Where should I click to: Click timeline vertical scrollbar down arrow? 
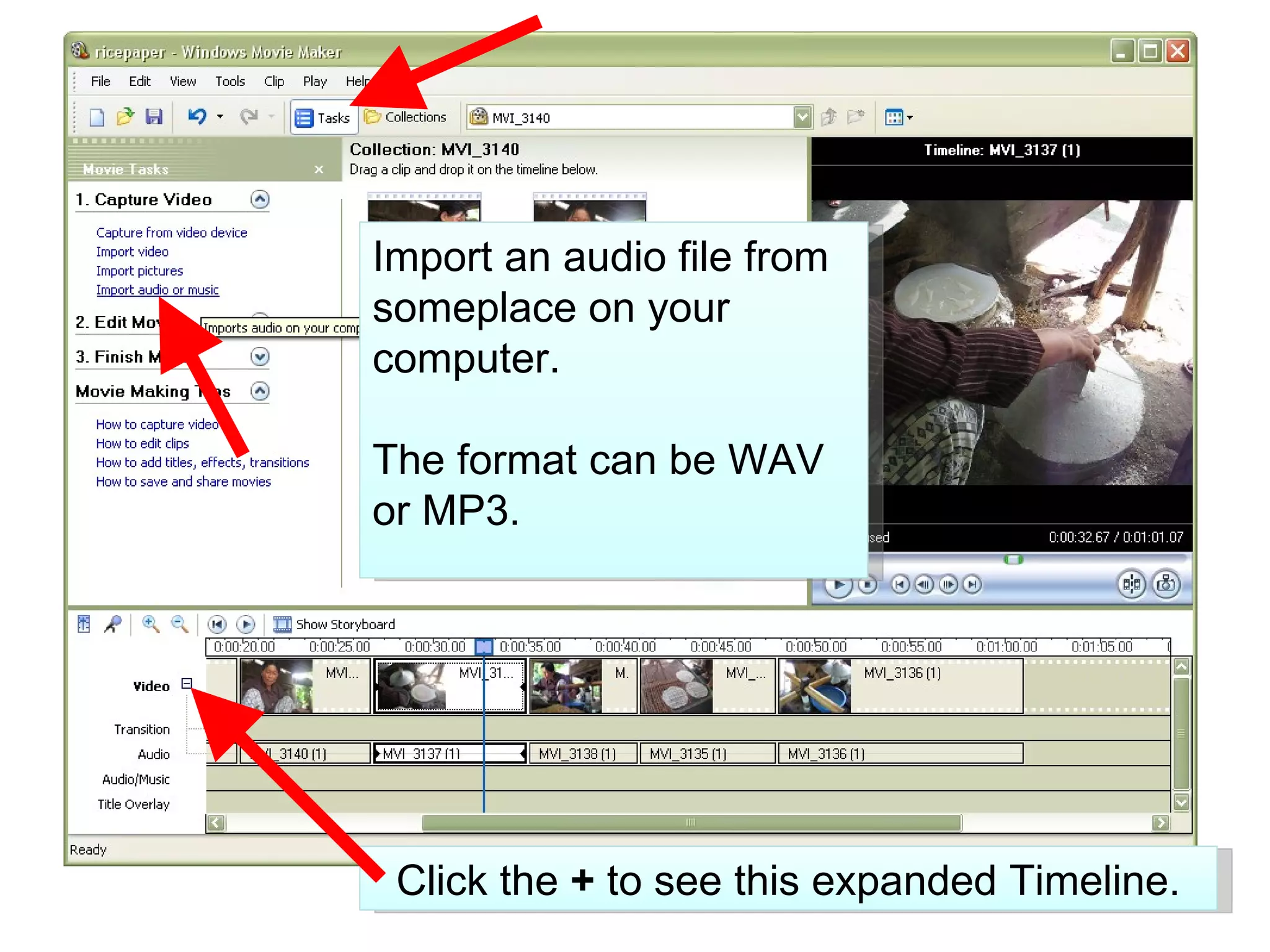click(x=1181, y=802)
